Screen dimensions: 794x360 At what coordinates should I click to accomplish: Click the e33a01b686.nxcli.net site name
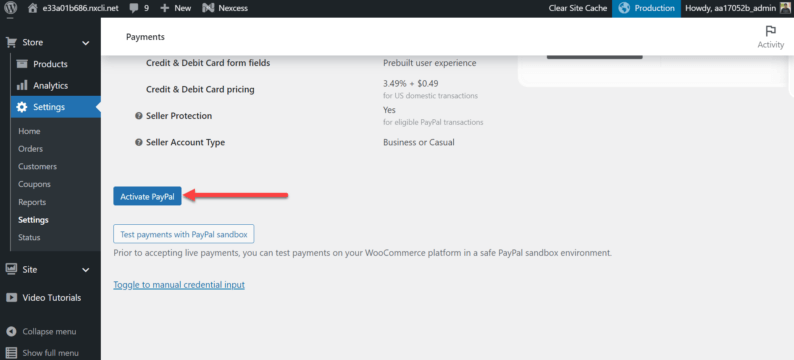point(81,8)
